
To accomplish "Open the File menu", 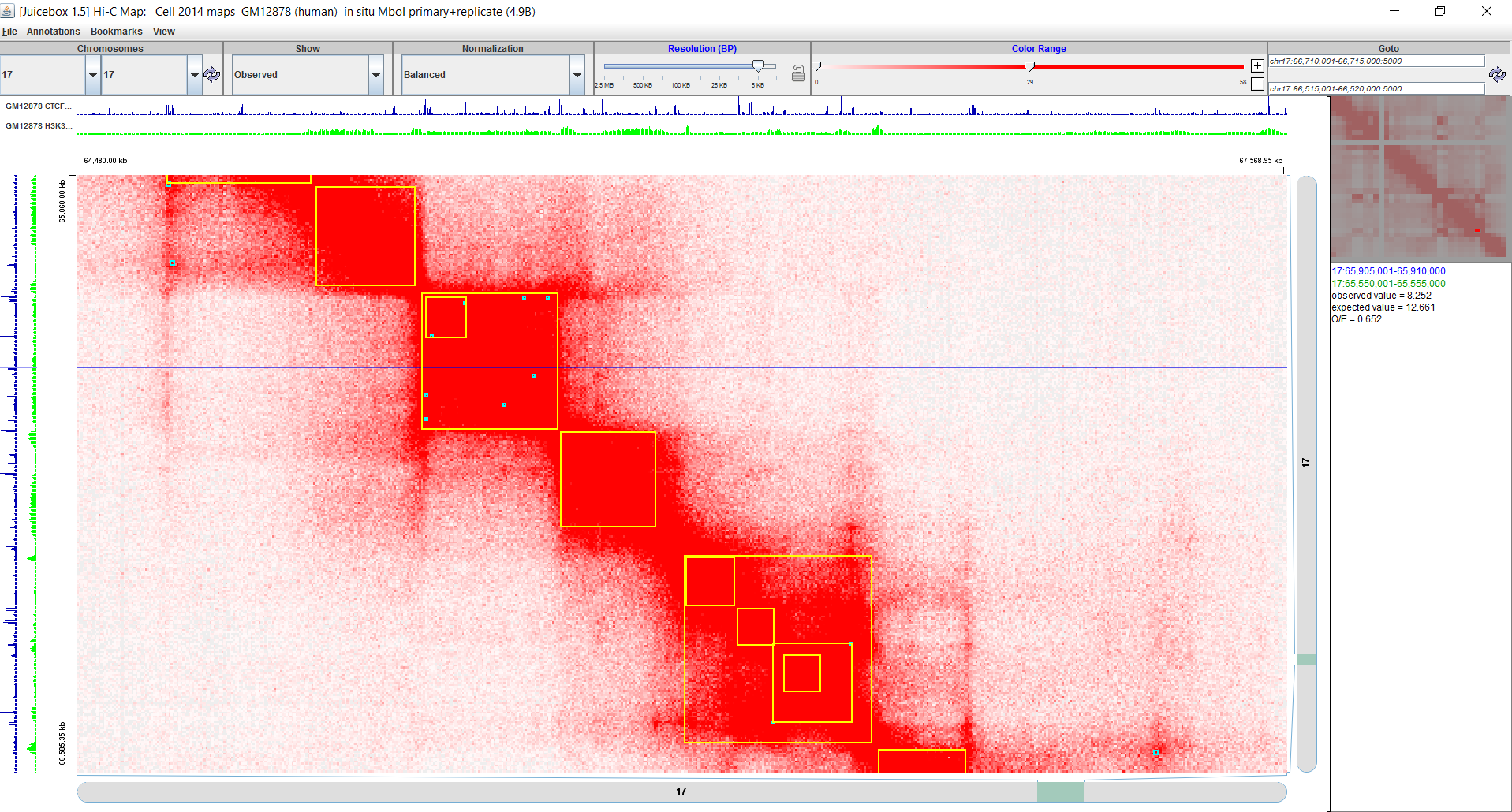I will click(9, 32).
